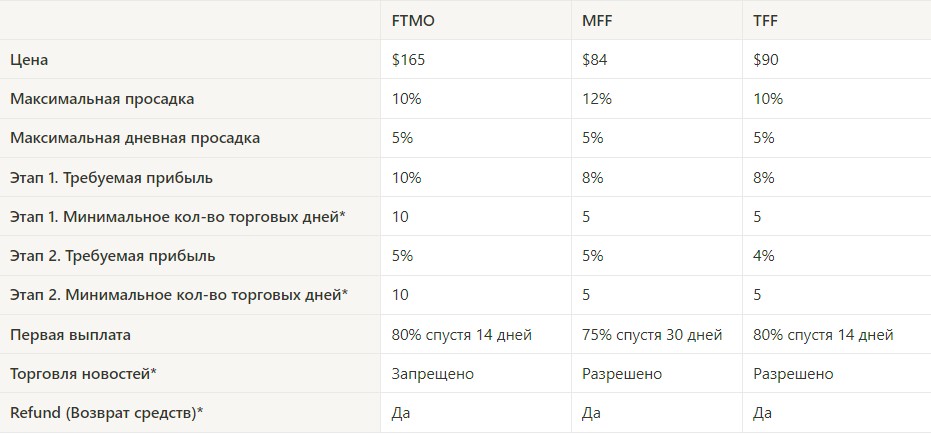
Task: Select the MFF column header
Action: point(595,21)
